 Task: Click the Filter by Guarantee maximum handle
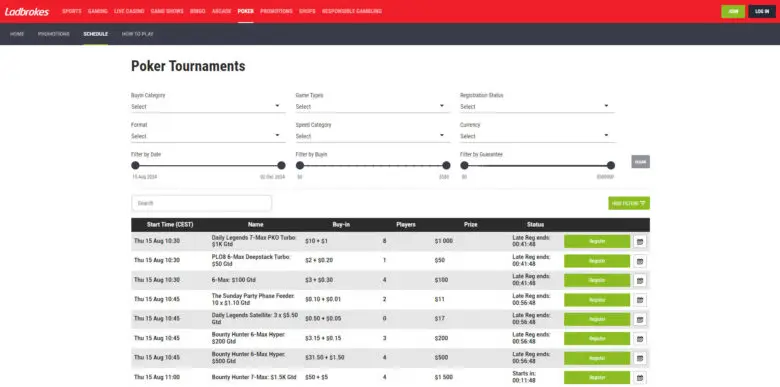click(611, 165)
